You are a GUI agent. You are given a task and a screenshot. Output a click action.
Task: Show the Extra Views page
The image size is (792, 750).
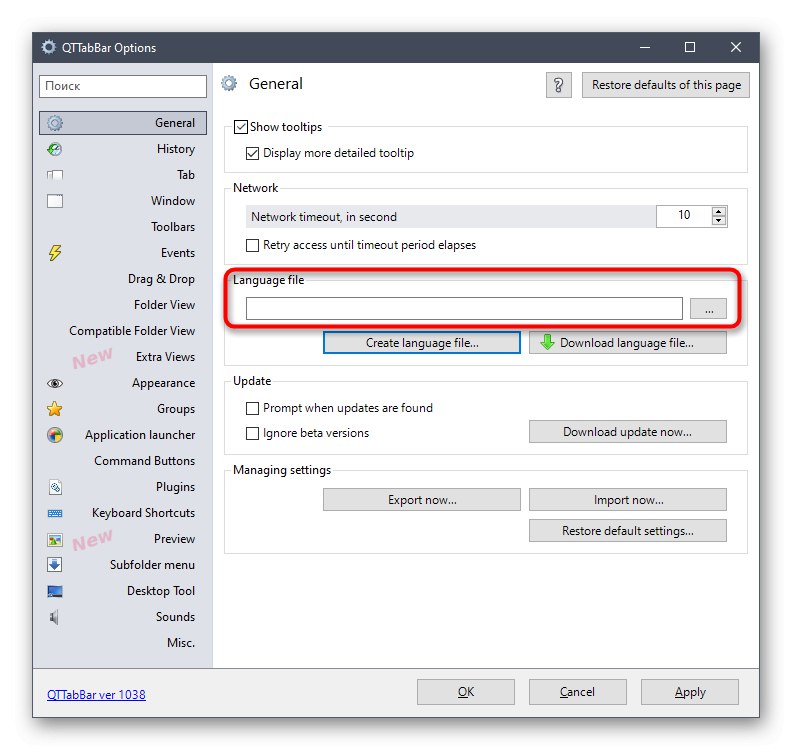pyautogui.click(x=123, y=357)
